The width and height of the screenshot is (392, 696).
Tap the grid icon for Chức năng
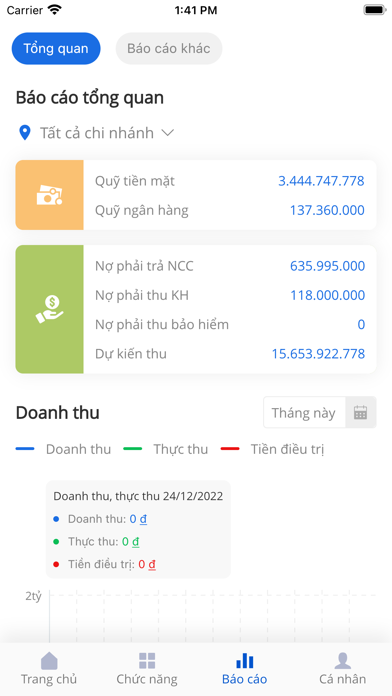[147, 660]
